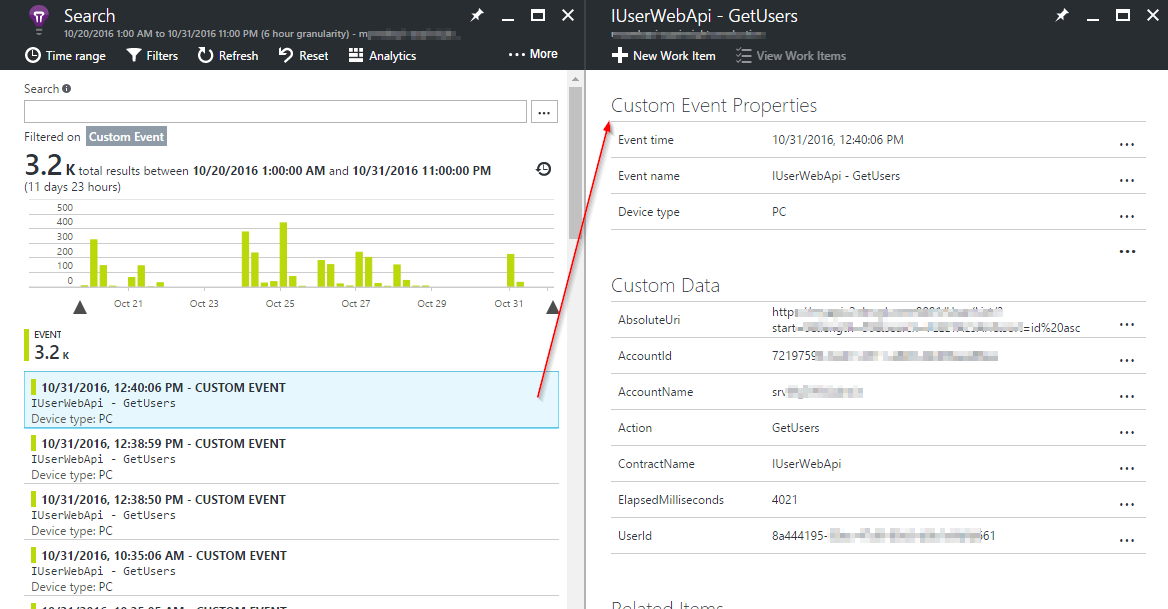
Task: Open the Time range selector
Action: [65, 56]
